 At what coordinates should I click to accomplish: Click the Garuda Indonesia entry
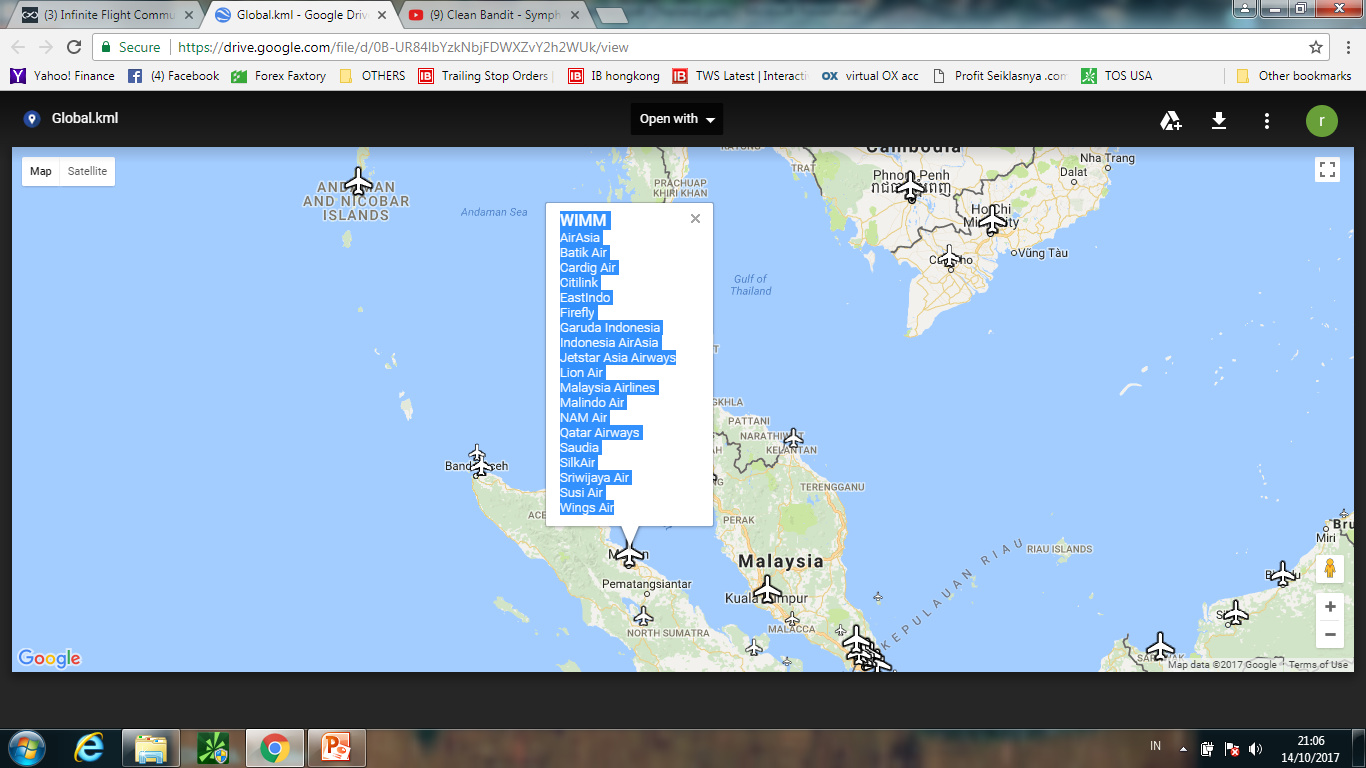pyautogui.click(x=611, y=328)
